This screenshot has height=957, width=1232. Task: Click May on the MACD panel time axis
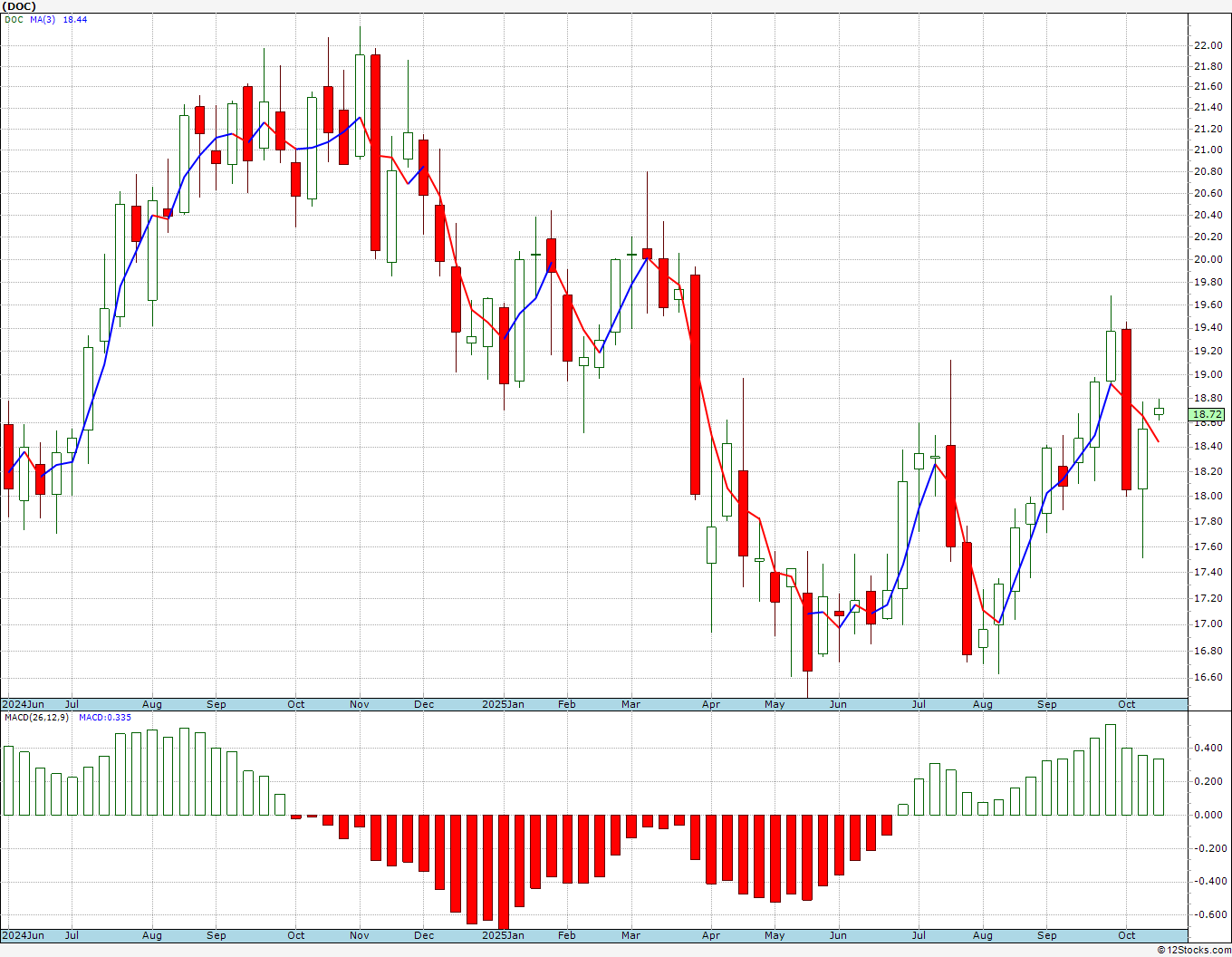775,935
